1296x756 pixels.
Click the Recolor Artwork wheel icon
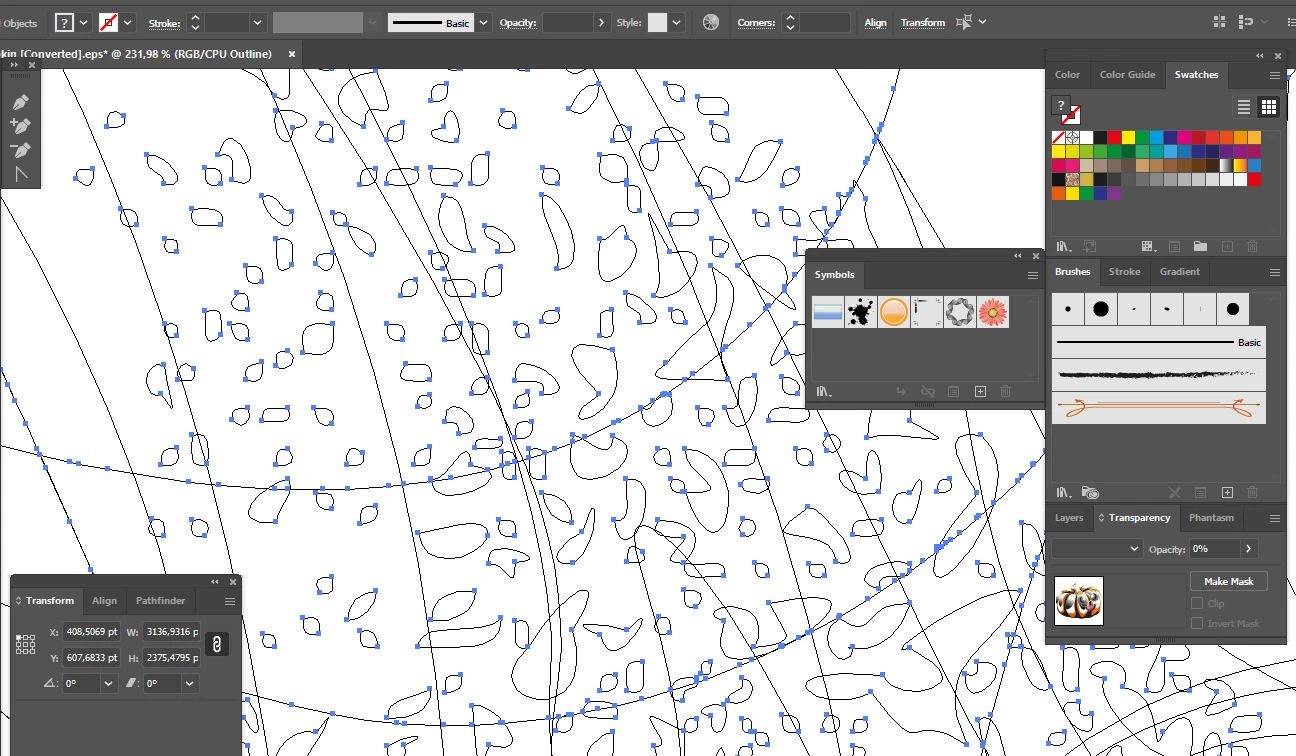711,22
